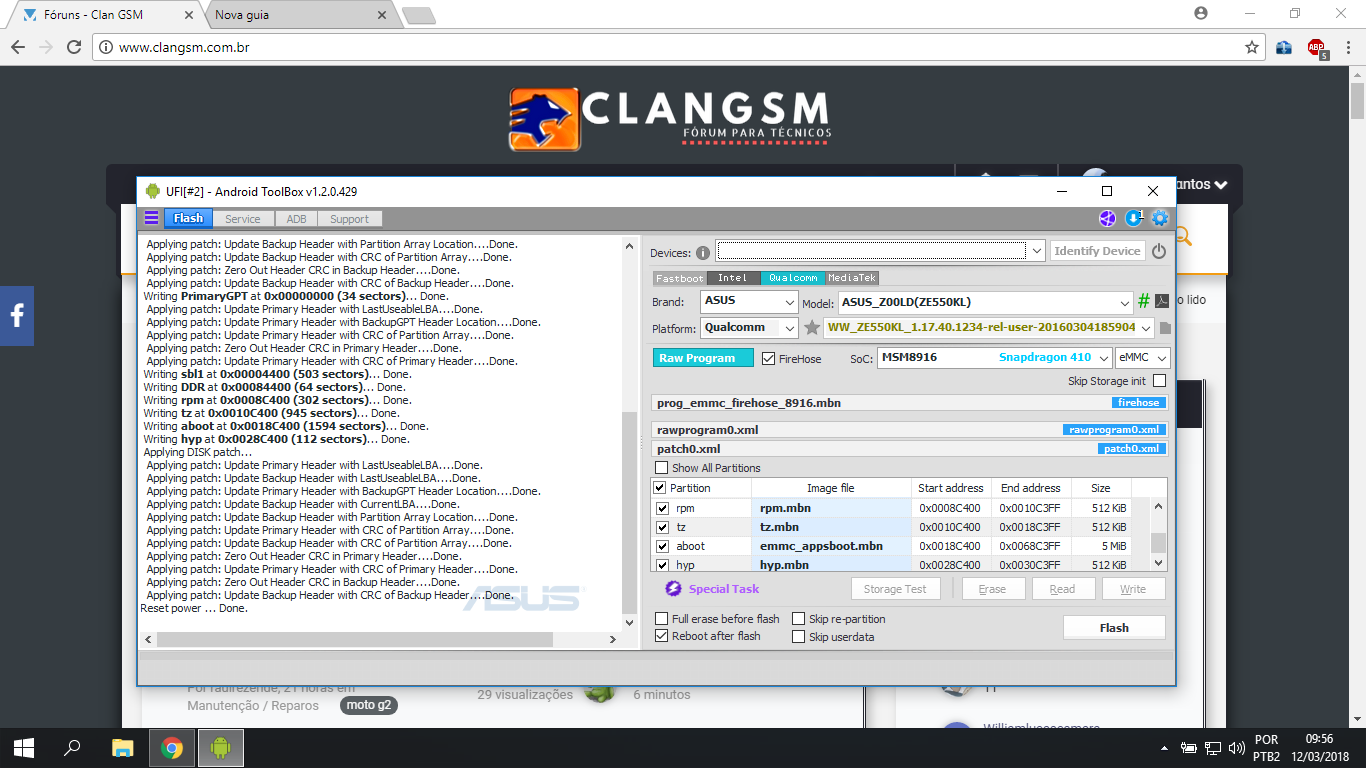Open the Windows Start menu

(x=24, y=748)
